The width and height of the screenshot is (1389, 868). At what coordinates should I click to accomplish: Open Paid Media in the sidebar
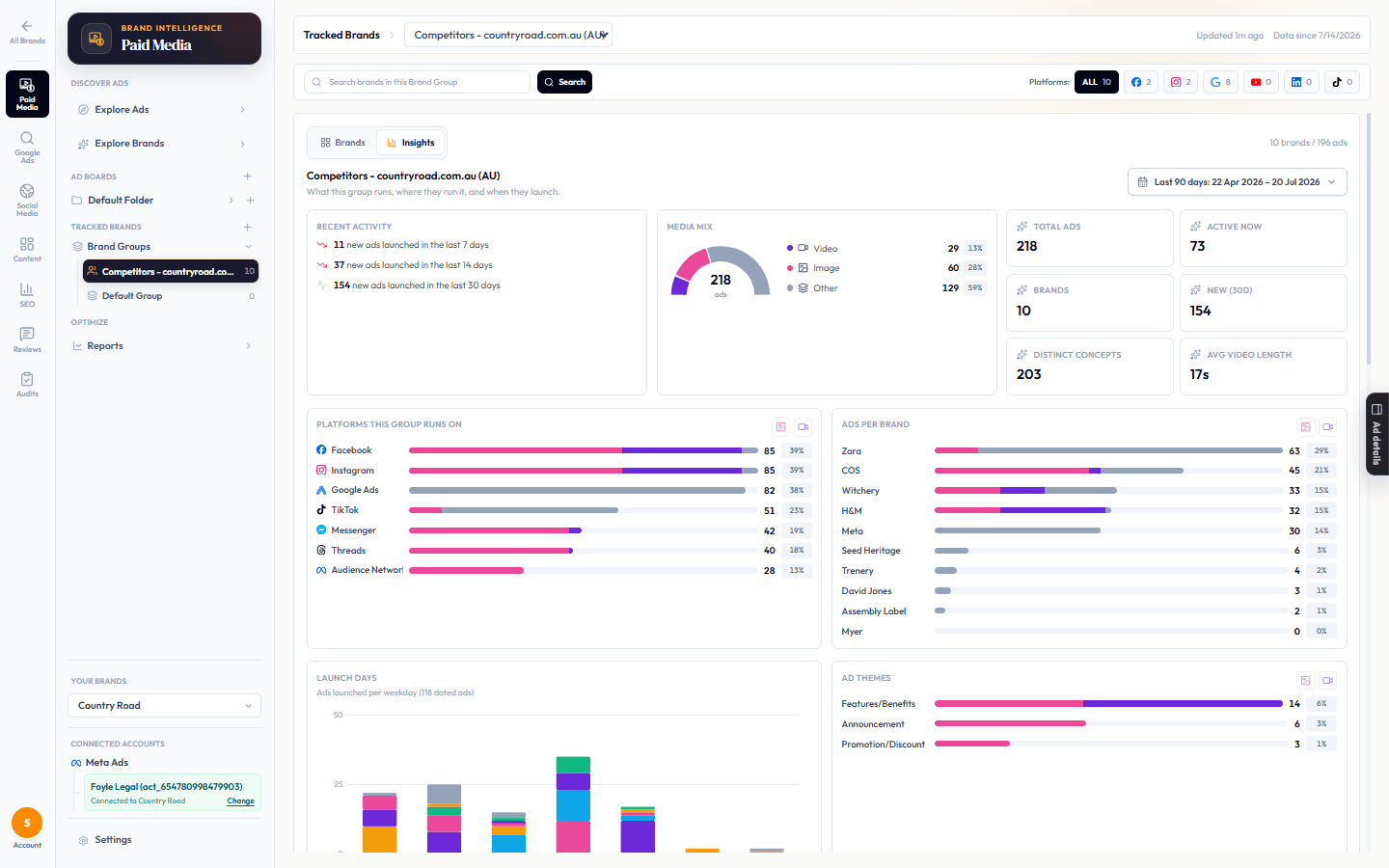click(27, 94)
